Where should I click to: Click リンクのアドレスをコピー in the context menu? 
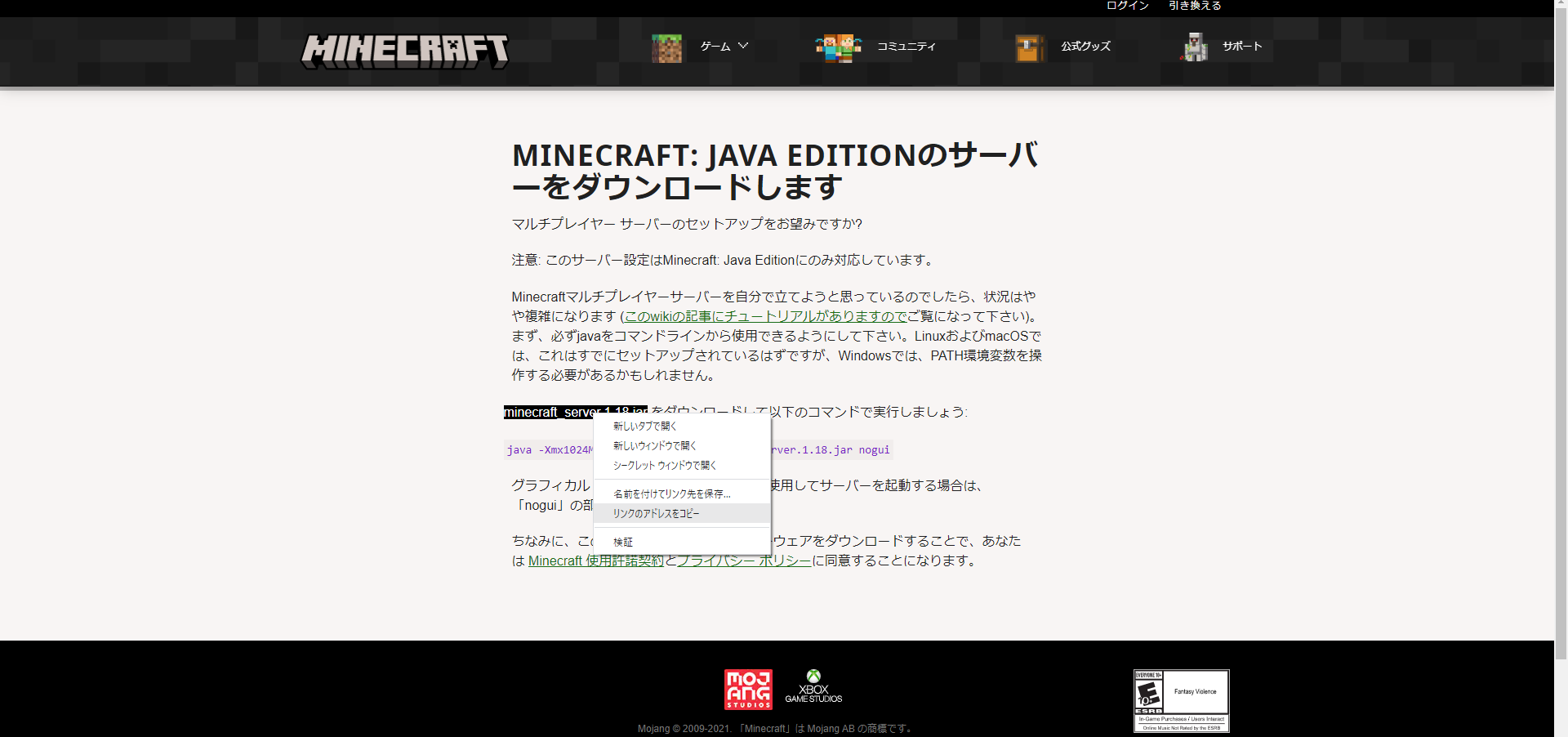click(654, 513)
